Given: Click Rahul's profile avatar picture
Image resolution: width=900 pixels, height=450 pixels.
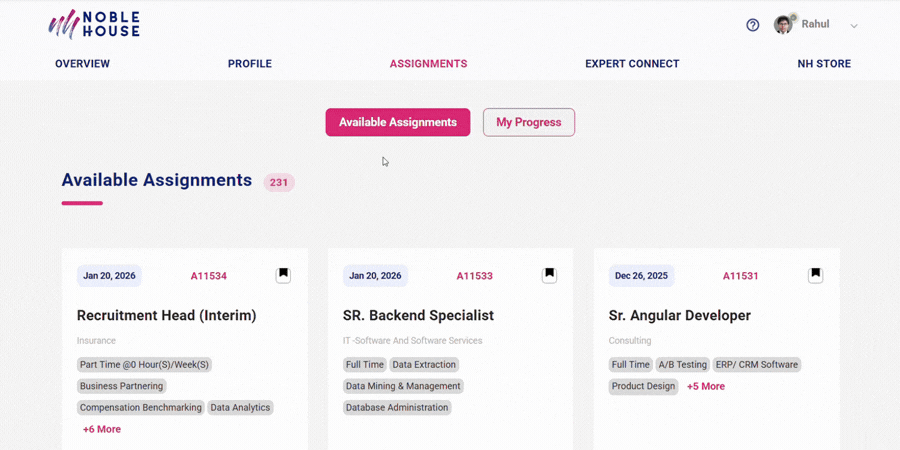Looking at the screenshot, I should [x=783, y=25].
